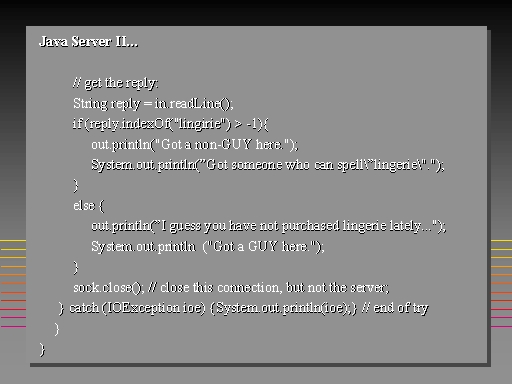512x384 pixels.
Task: Click the if reply.indexOf("lingirie") condition line
Action: 170,124
